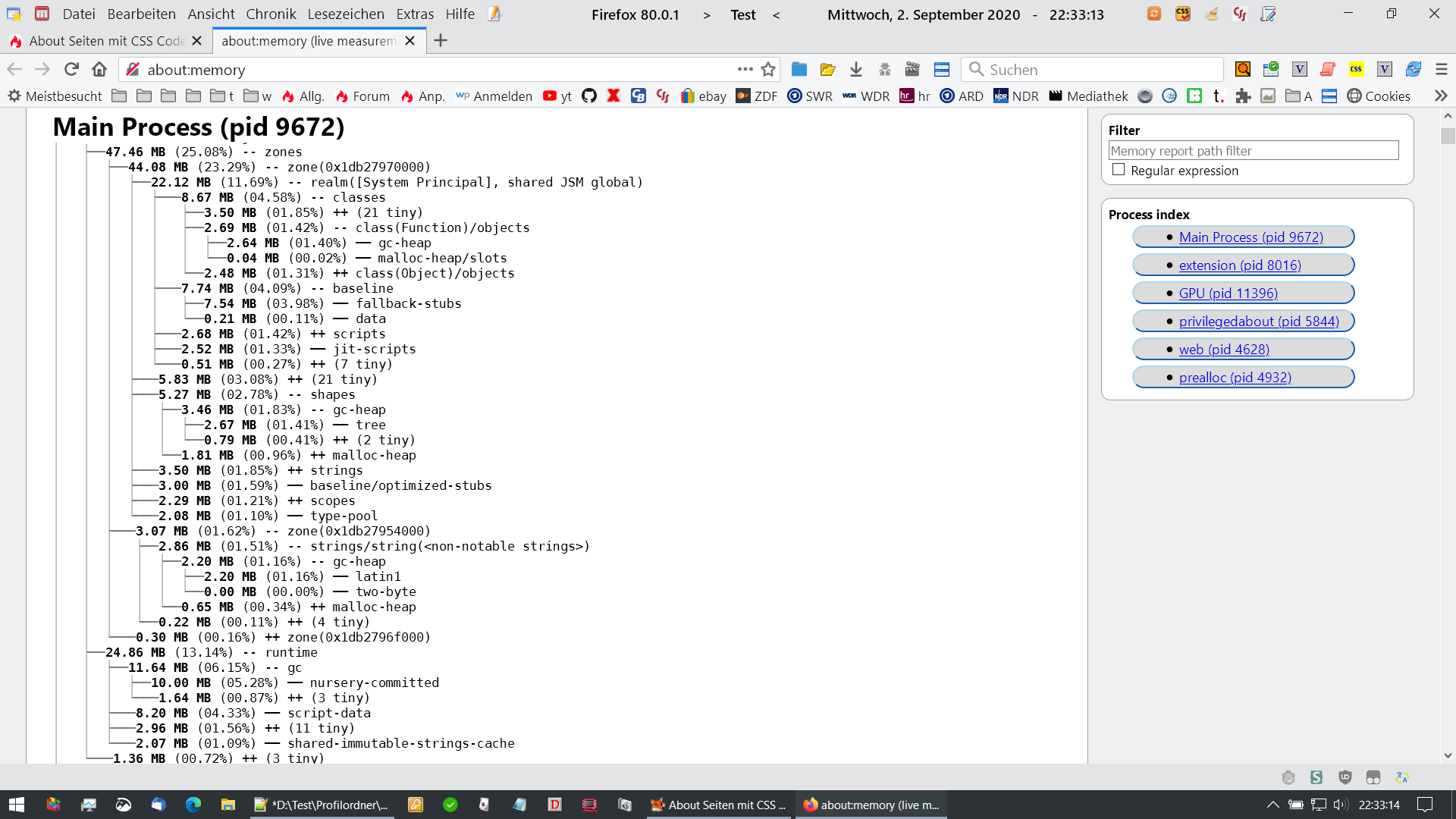The width and height of the screenshot is (1456, 819).
Task: Click the page vertical scrollbar thumb
Action: pyautogui.click(x=1448, y=136)
